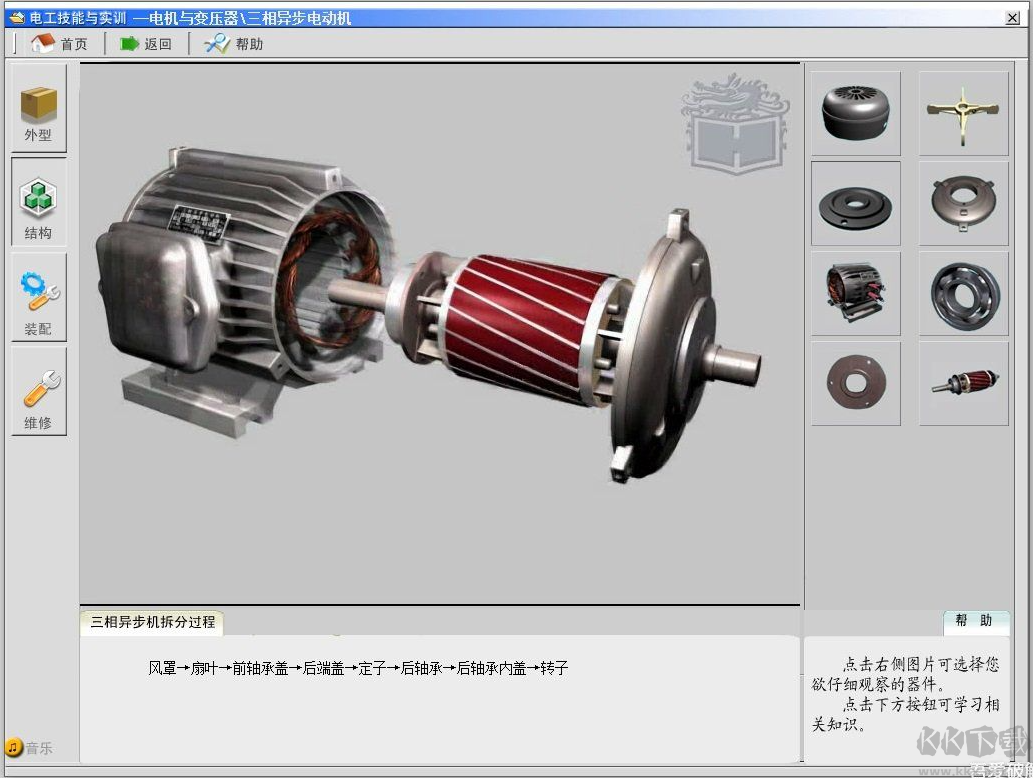Image resolution: width=1033 pixels, height=778 pixels.
Task: Select the fan cover thumbnail
Action: point(855,113)
